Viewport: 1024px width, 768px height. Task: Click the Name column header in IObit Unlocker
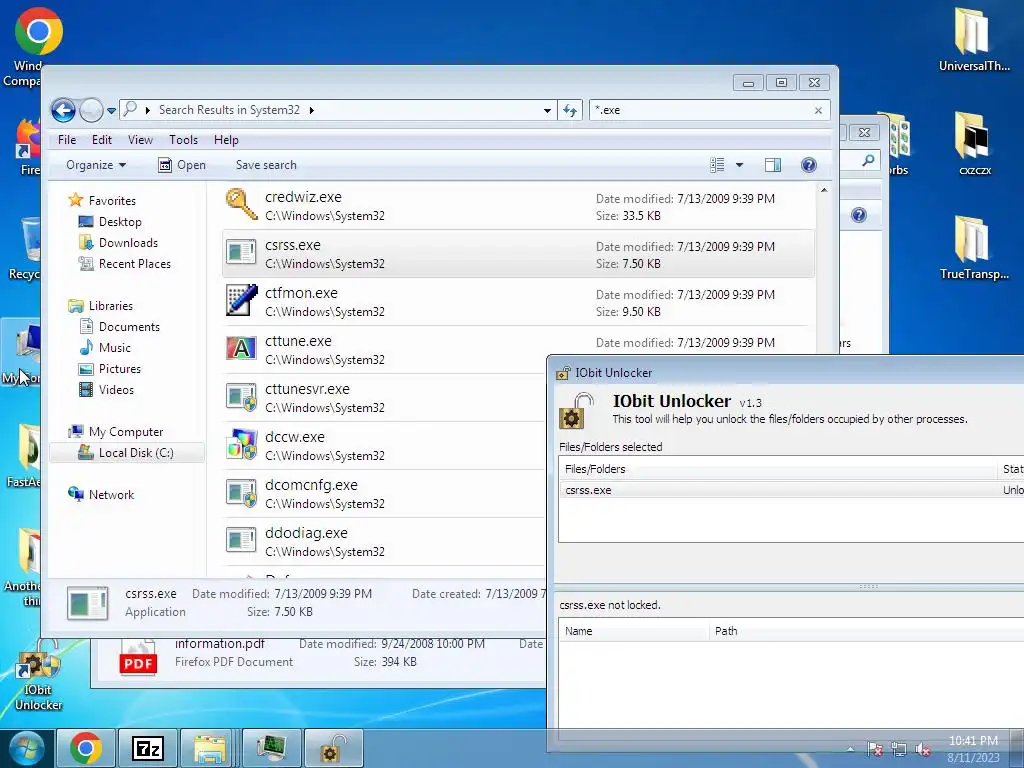pyautogui.click(x=633, y=631)
